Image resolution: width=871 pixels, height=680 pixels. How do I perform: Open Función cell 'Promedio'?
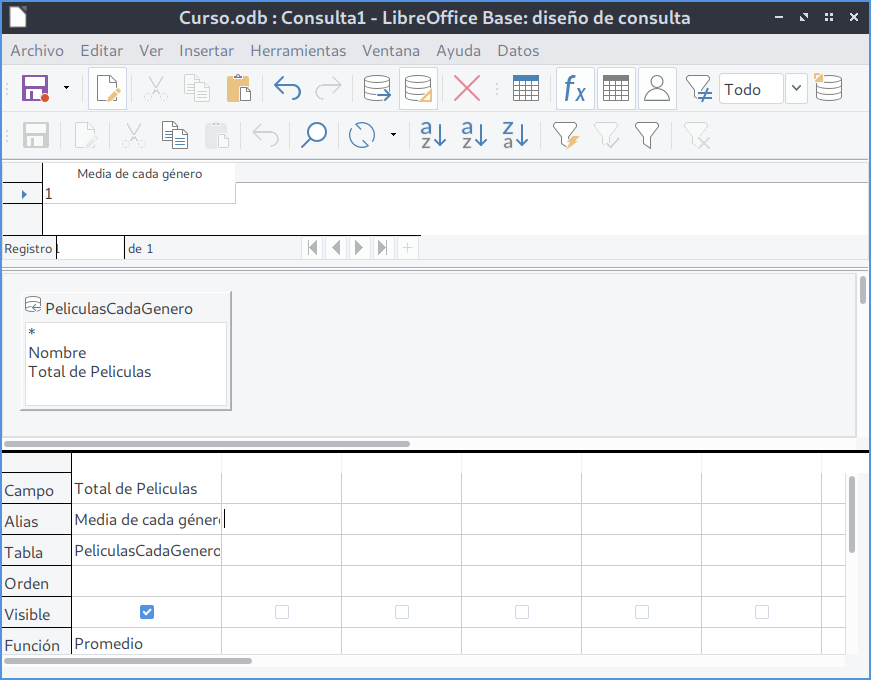[146, 643]
